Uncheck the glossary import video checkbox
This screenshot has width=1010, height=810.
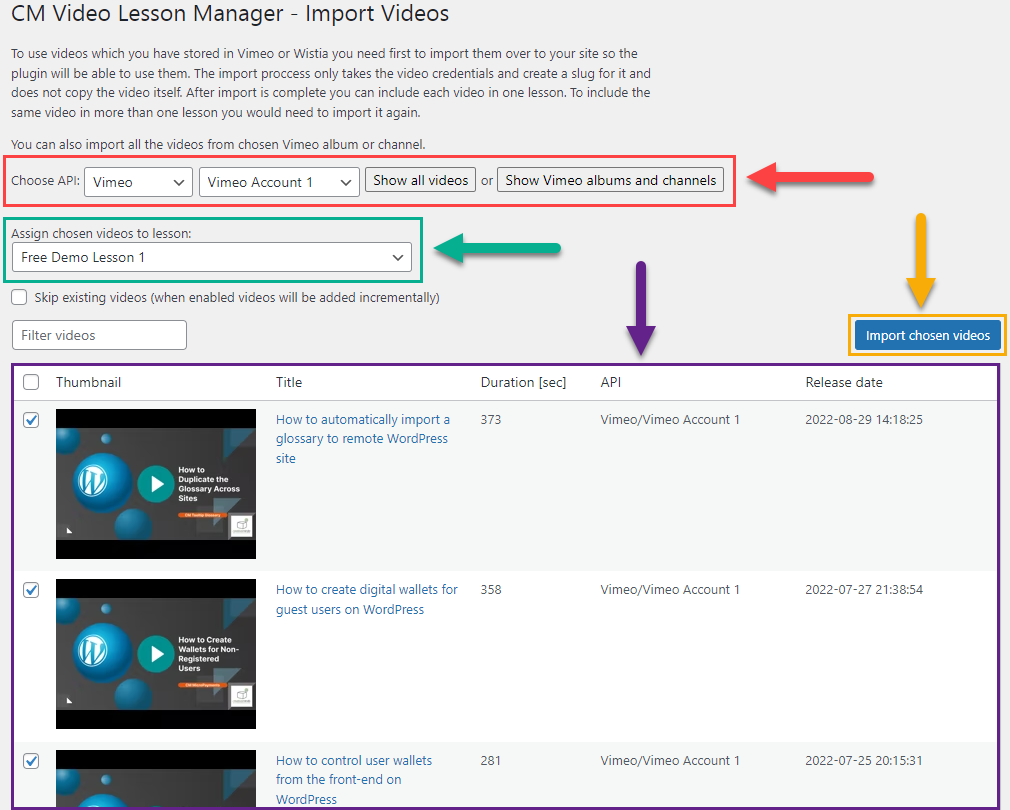point(31,420)
